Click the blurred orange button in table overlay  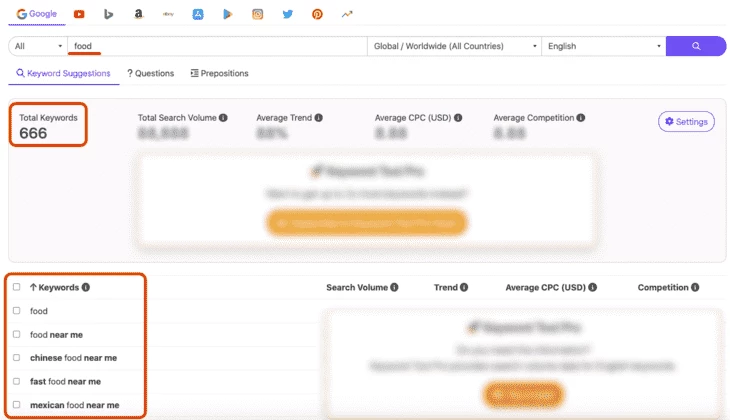[x=523, y=395]
